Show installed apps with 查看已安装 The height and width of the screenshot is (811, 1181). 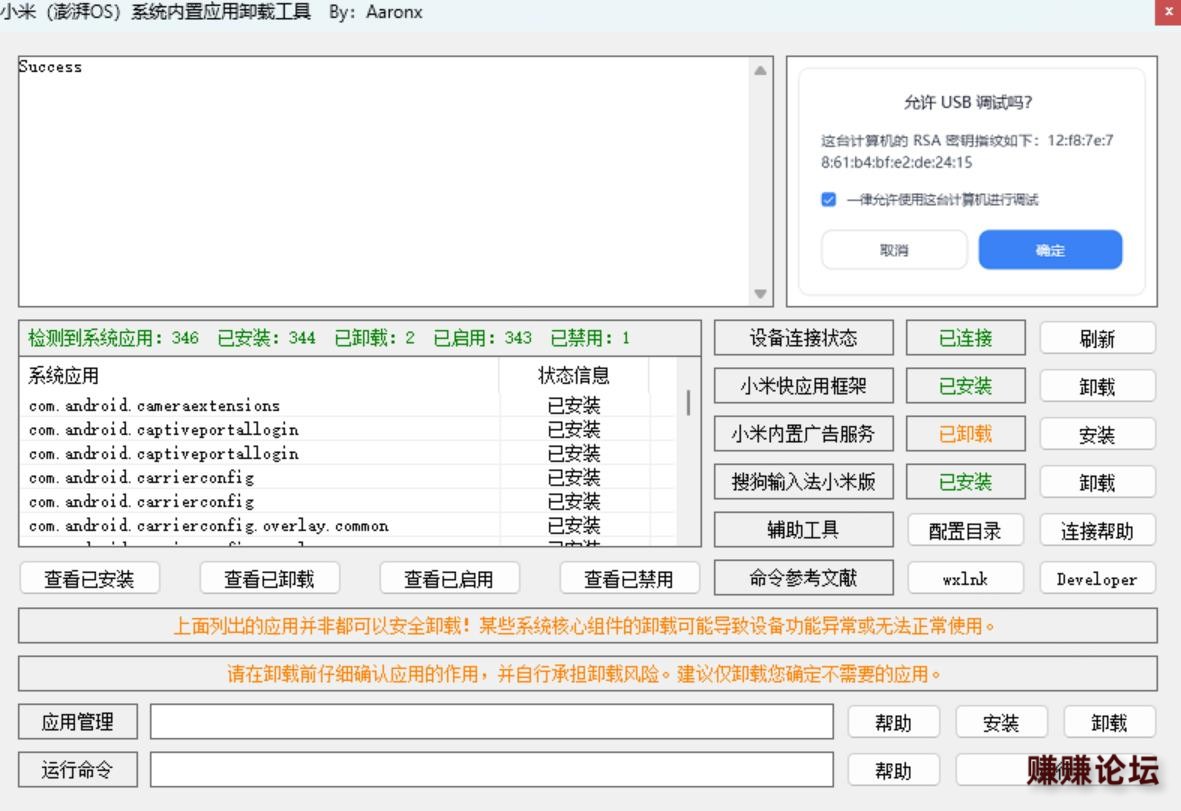tap(89, 579)
